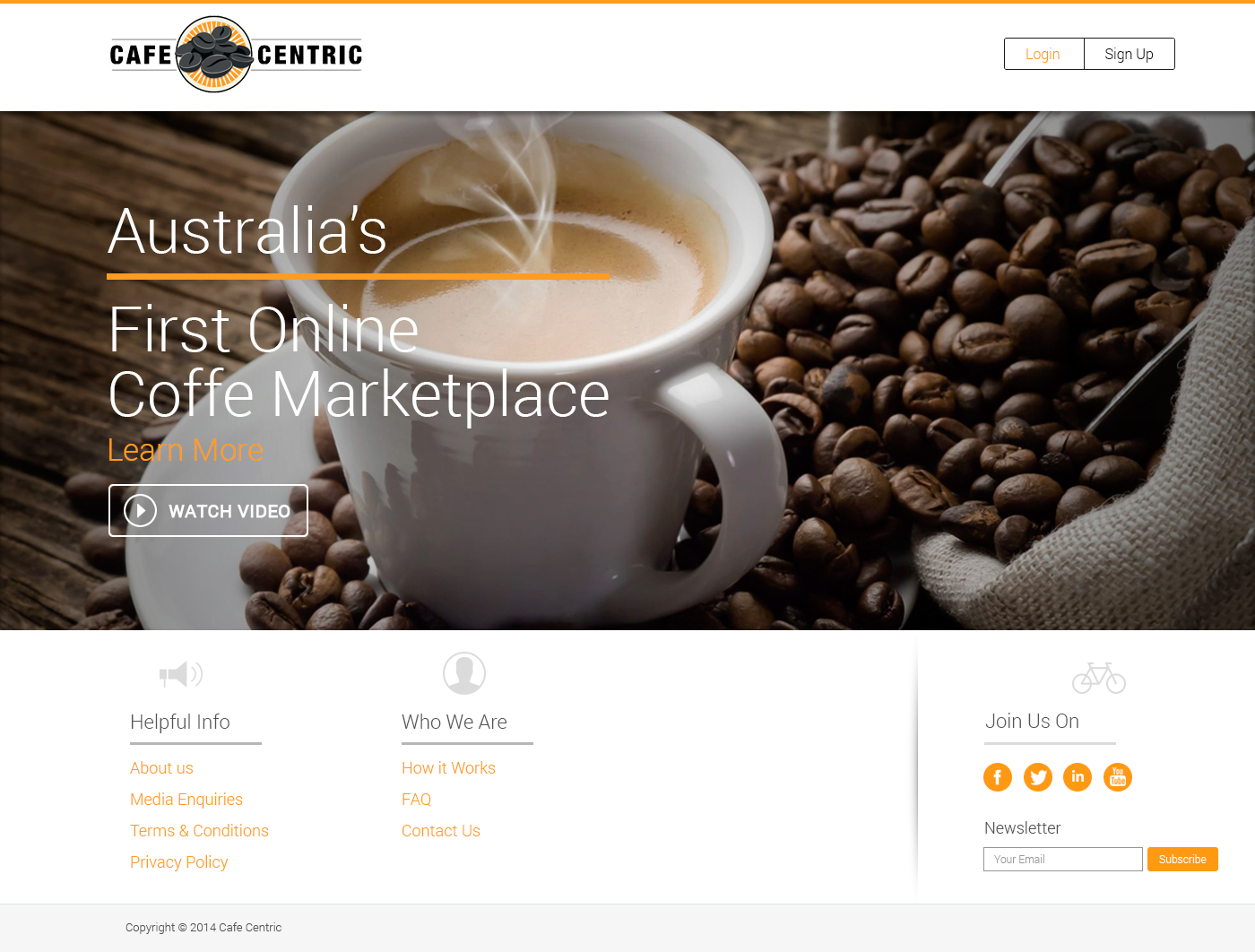Image resolution: width=1255 pixels, height=952 pixels.
Task: Click the Join Us On heading
Action: (1032, 721)
